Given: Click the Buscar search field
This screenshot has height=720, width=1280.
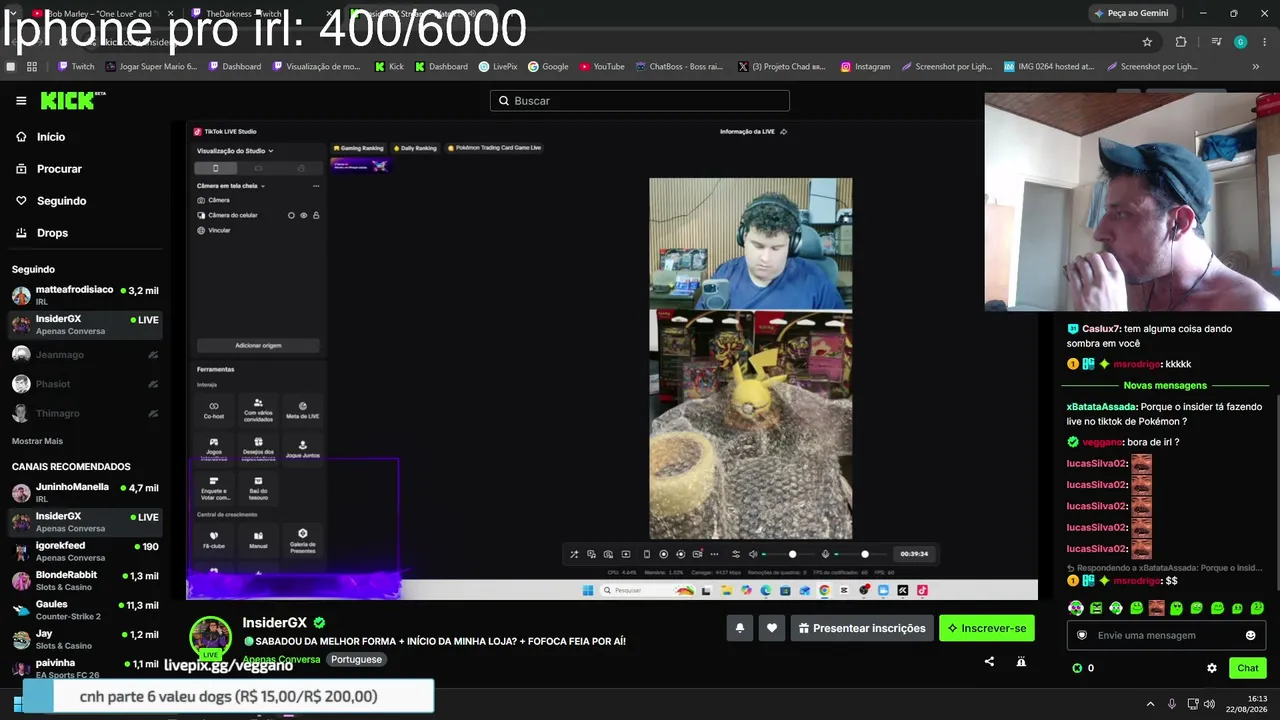Looking at the screenshot, I should tap(640, 101).
